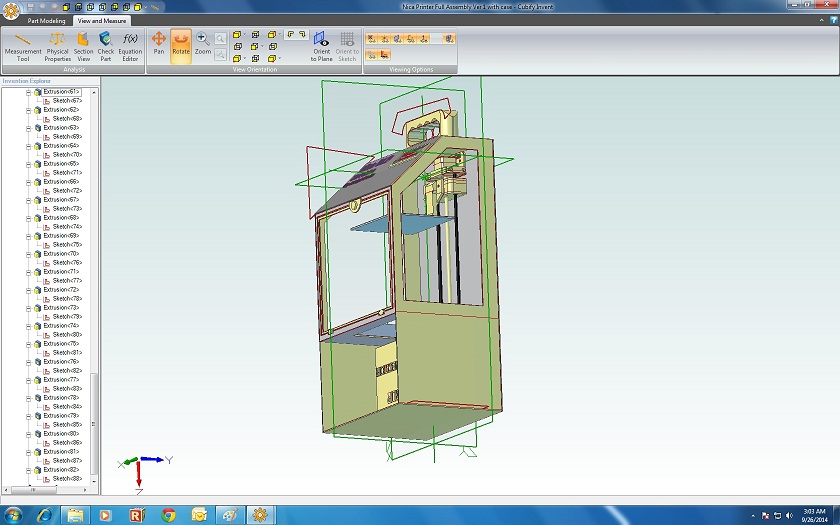Click the volume icon in system tray
This screenshot has width=840, height=525.
tap(790, 516)
